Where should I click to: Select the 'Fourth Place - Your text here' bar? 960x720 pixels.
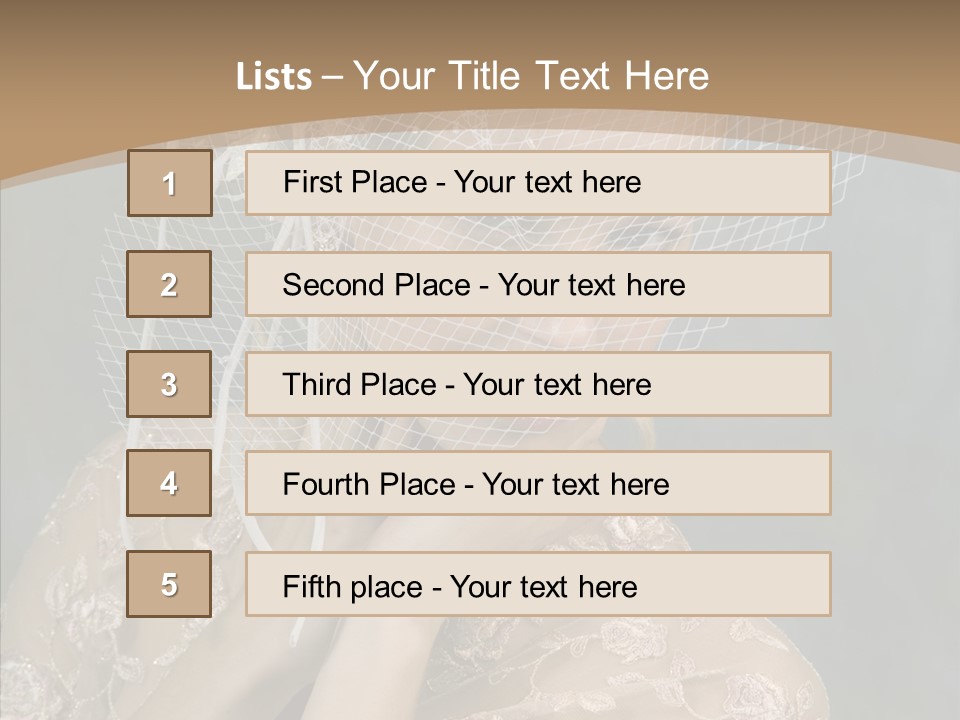(538, 484)
